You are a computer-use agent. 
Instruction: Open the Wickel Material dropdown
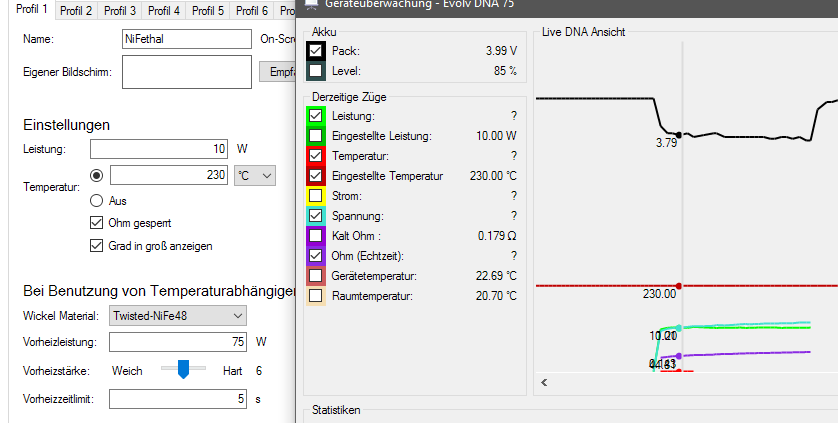point(177,316)
